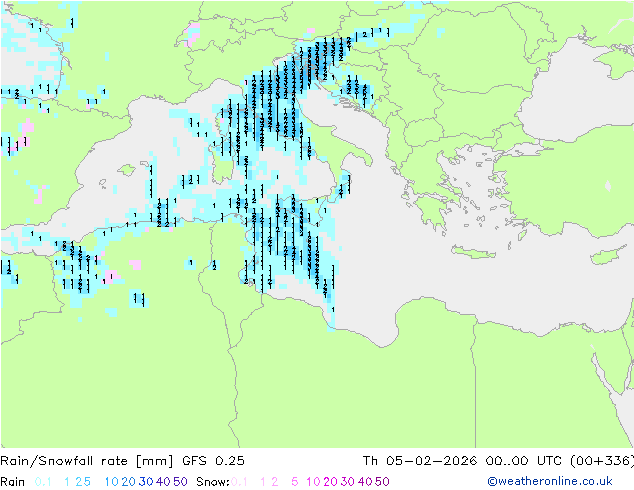Select the Snow legend value 20
The height and width of the screenshot is (490, 634).
click(330, 482)
